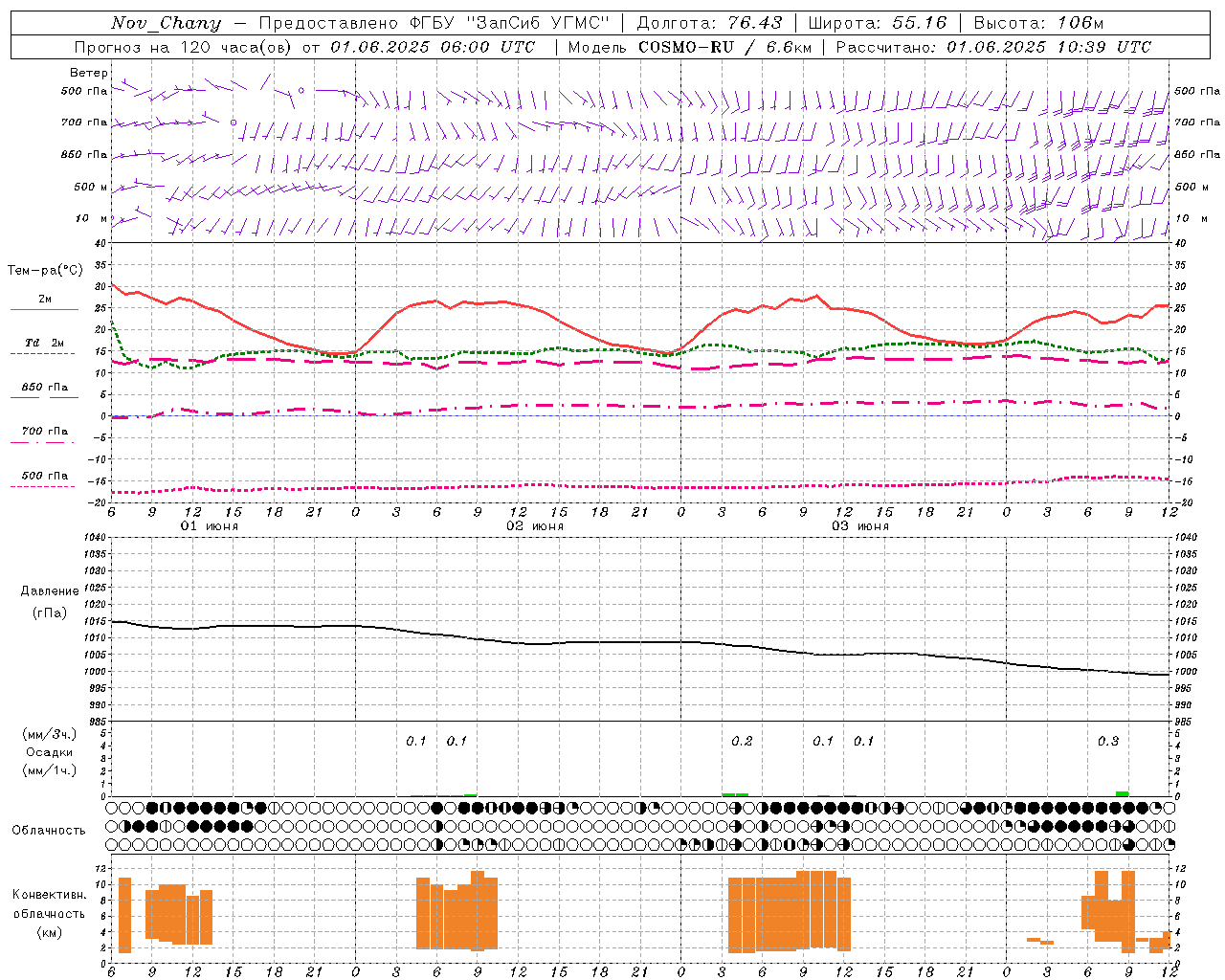Click the dashed sample under 850 гПа temperature legend
The image size is (1225, 980).
tap(44, 398)
